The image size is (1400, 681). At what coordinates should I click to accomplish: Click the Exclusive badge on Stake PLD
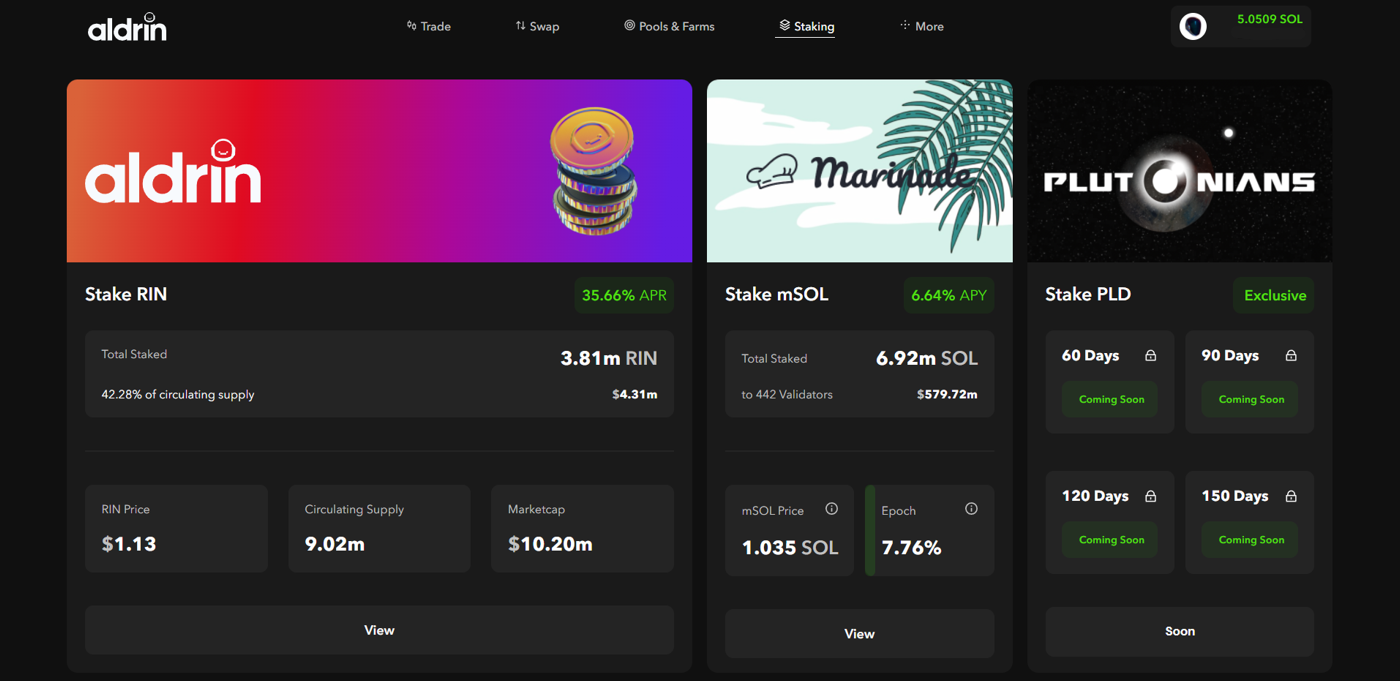[x=1274, y=295]
